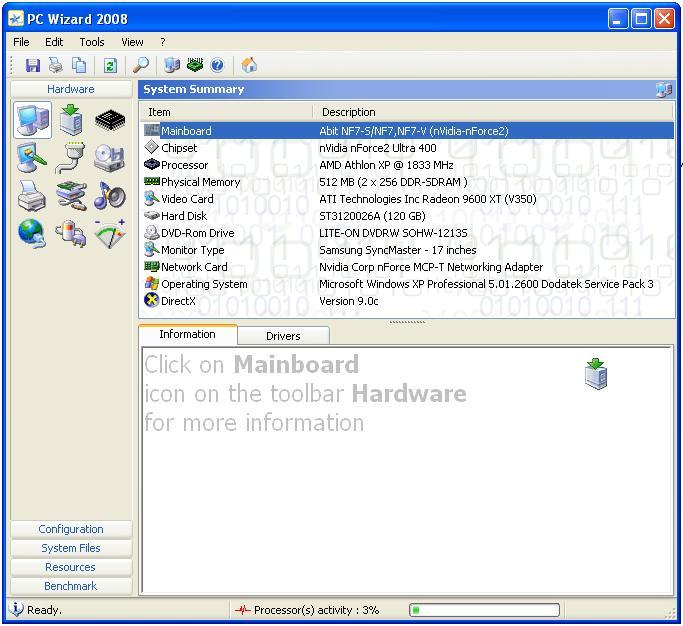The width and height of the screenshot is (683, 626).
Task: Open the Devices cards icon in Hardware panel
Action: click(x=71, y=196)
